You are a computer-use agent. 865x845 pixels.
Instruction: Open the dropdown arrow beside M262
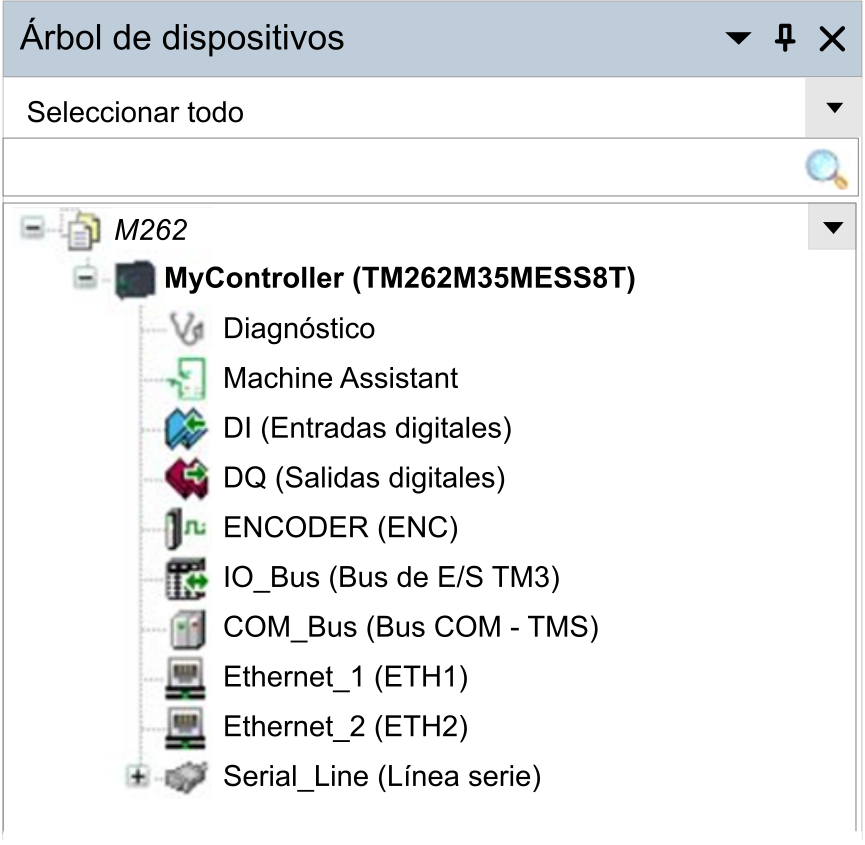832,227
